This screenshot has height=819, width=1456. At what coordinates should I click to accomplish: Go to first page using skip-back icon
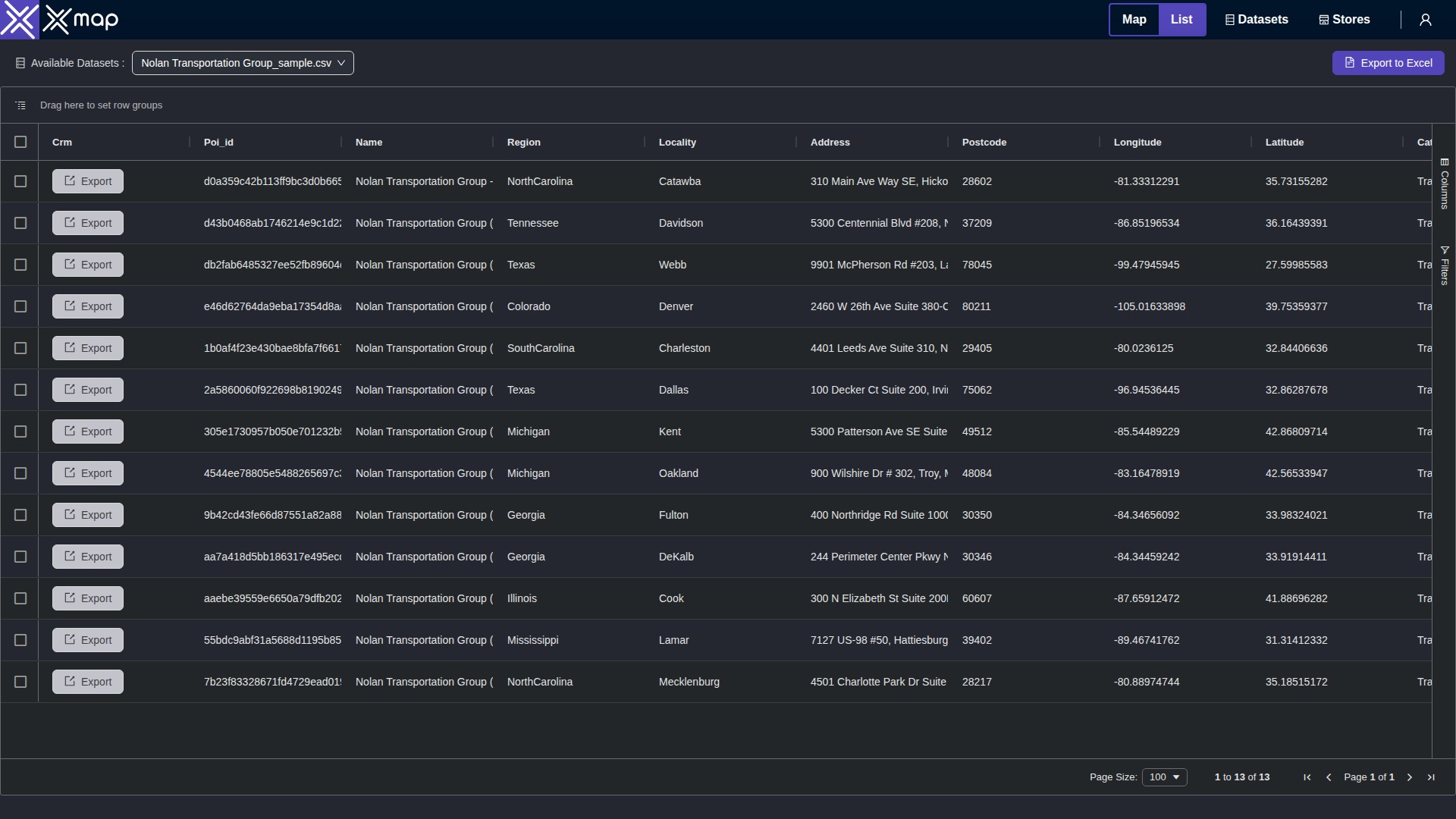(1307, 777)
